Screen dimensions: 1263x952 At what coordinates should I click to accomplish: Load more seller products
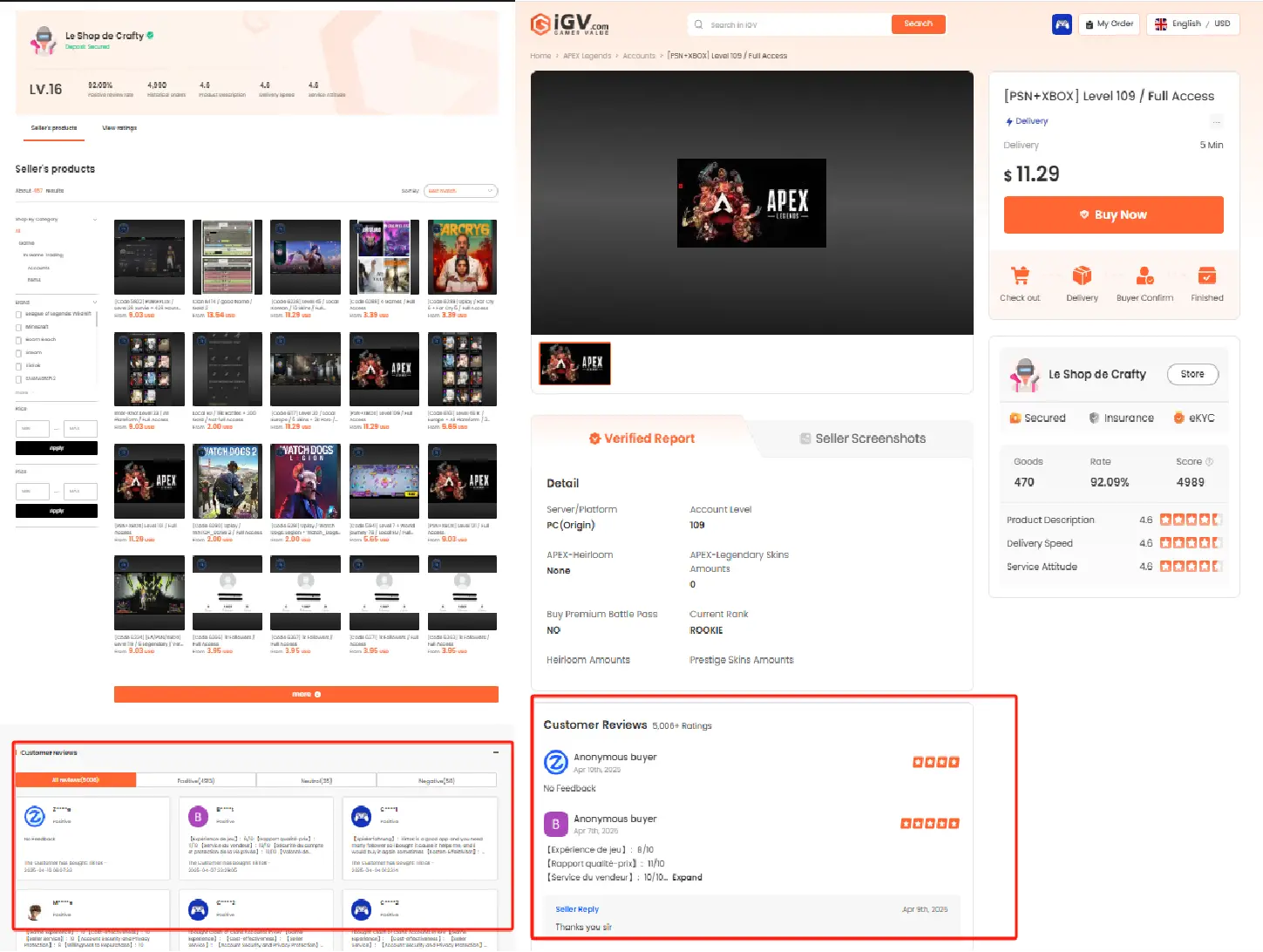coord(306,695)
